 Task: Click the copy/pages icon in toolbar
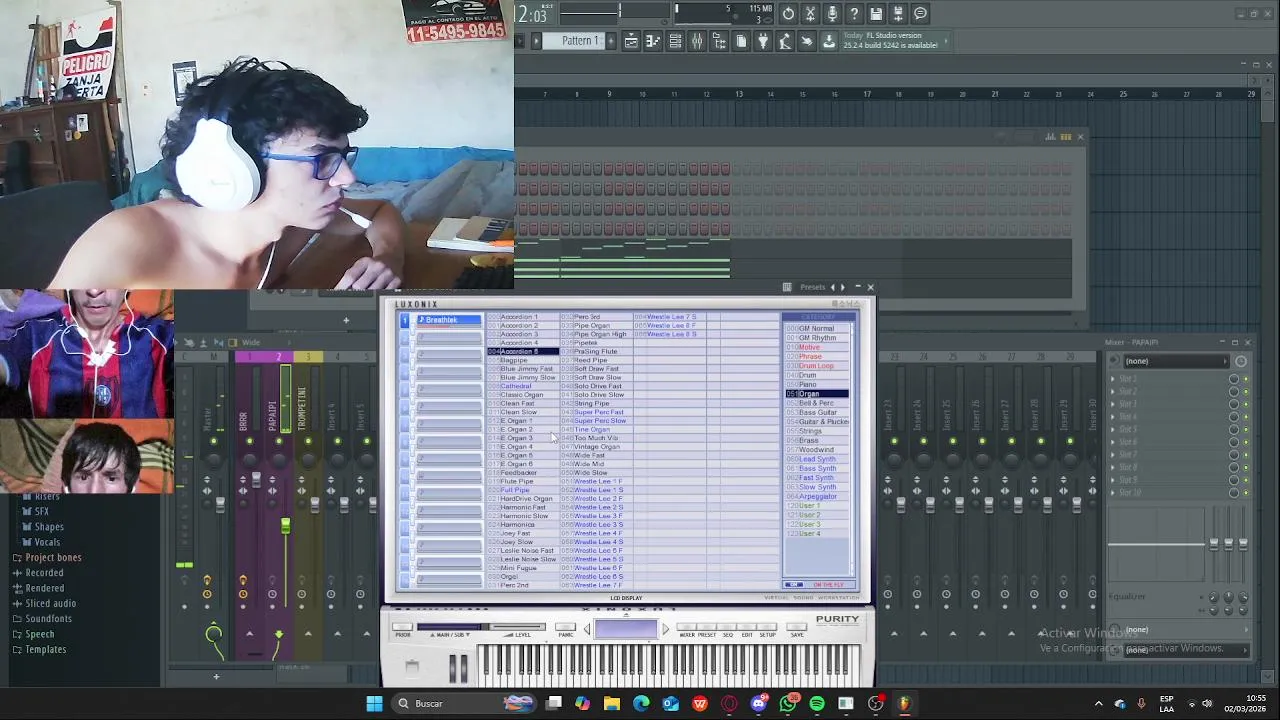[741, 41]
